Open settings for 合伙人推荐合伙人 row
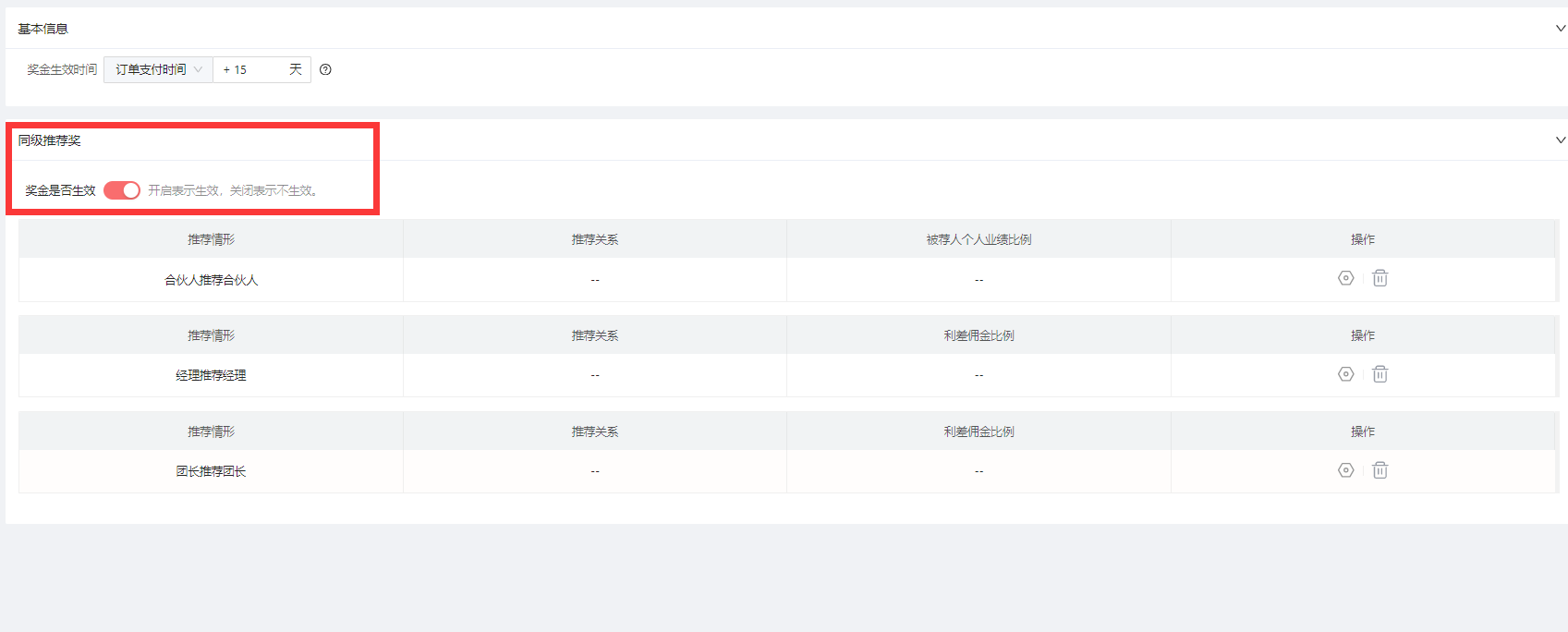Image resolution: width=1568 pixels, height=632 pixels. click(1345, 278)
